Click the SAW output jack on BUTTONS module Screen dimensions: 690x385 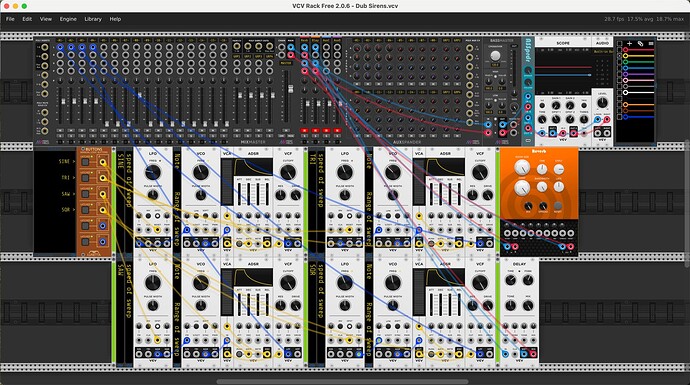pos(103,194)
